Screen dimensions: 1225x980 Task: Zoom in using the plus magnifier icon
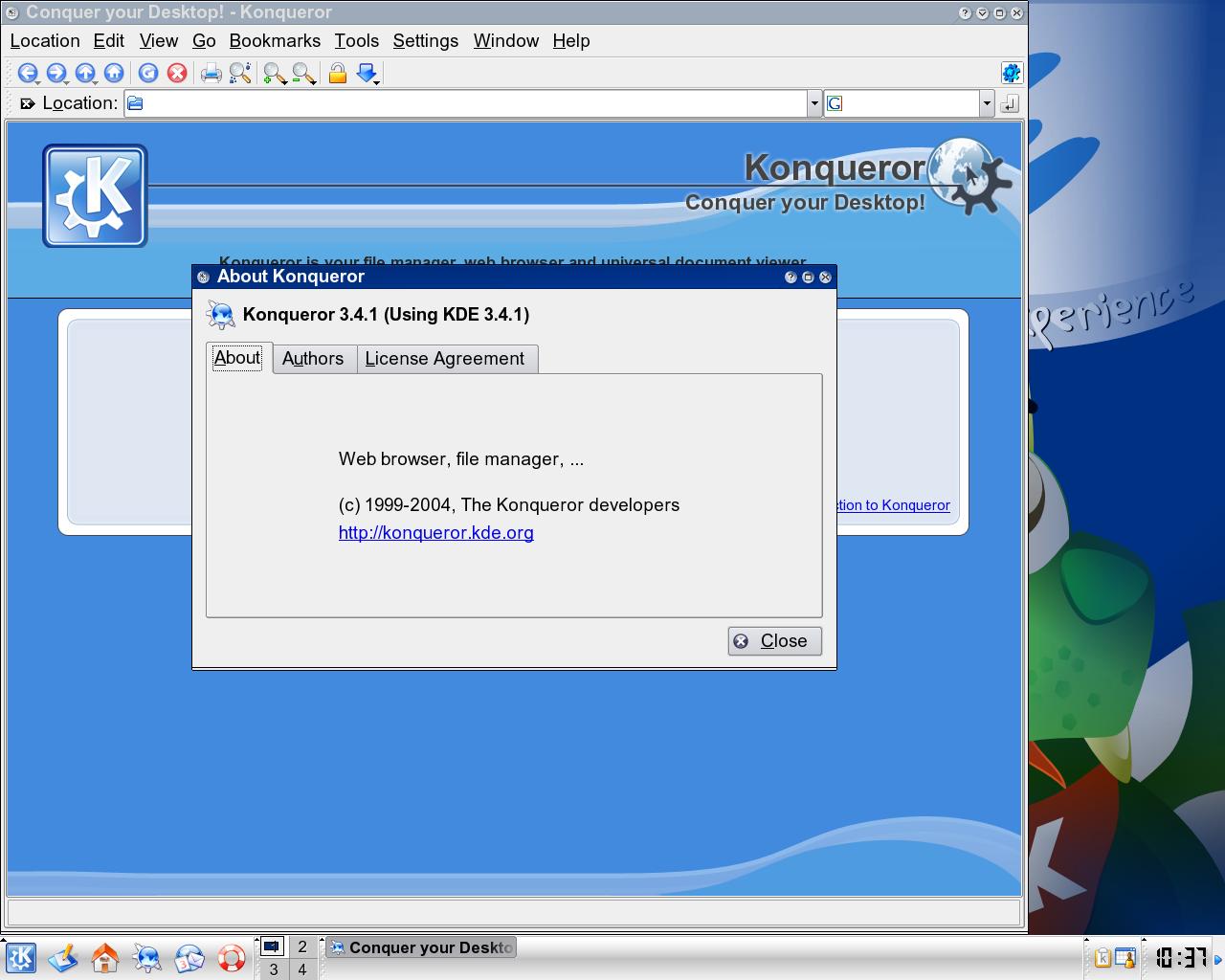[275, 73]
